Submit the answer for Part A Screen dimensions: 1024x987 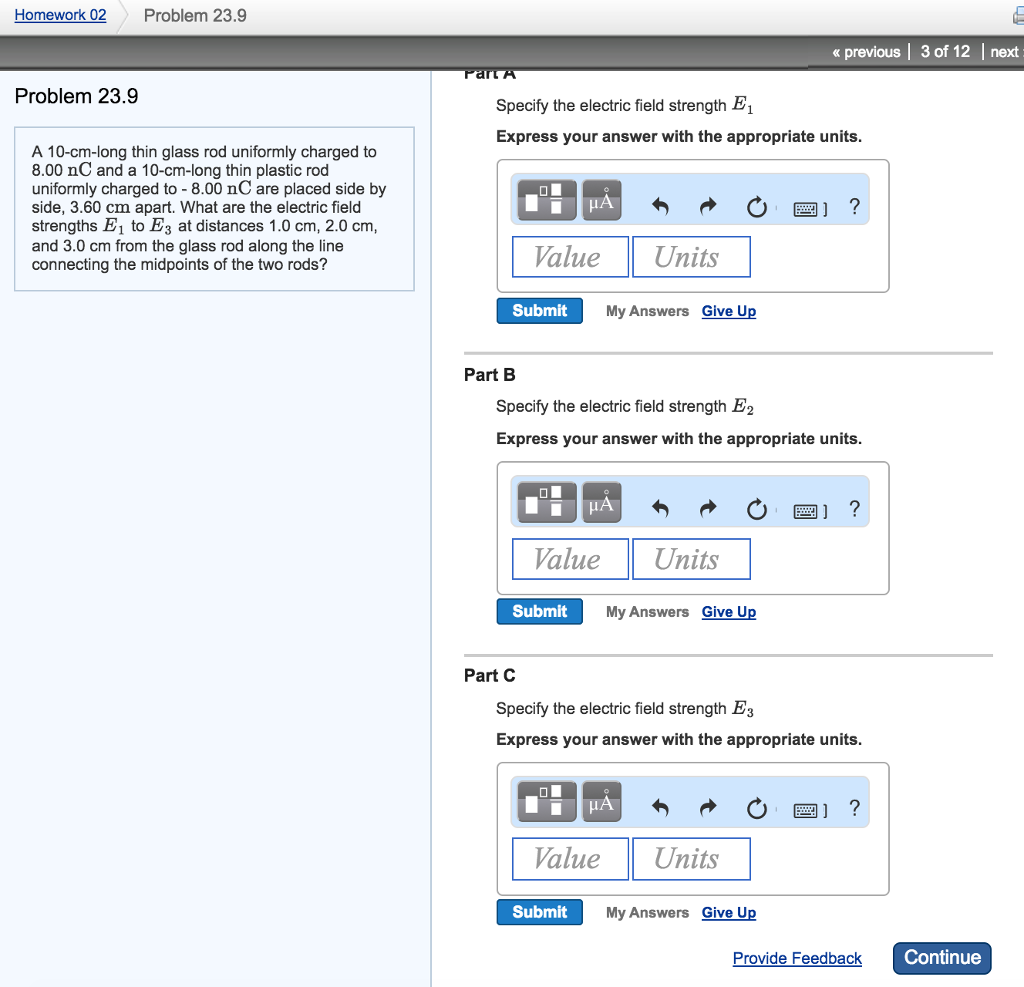tap(539, 310)
